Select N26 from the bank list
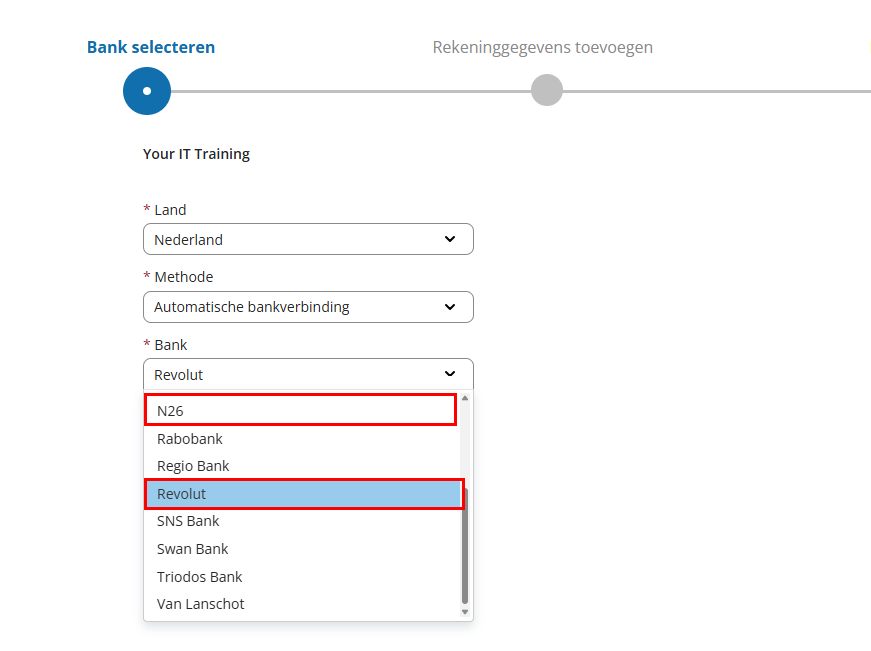Viewport: 871px width, 651px height. pos(301,410)
